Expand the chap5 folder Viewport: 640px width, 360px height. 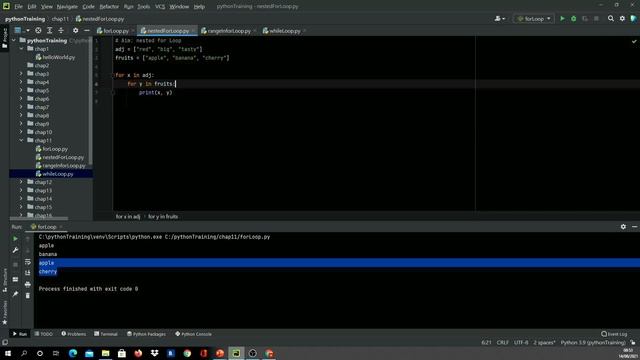[x=21, y=91]
